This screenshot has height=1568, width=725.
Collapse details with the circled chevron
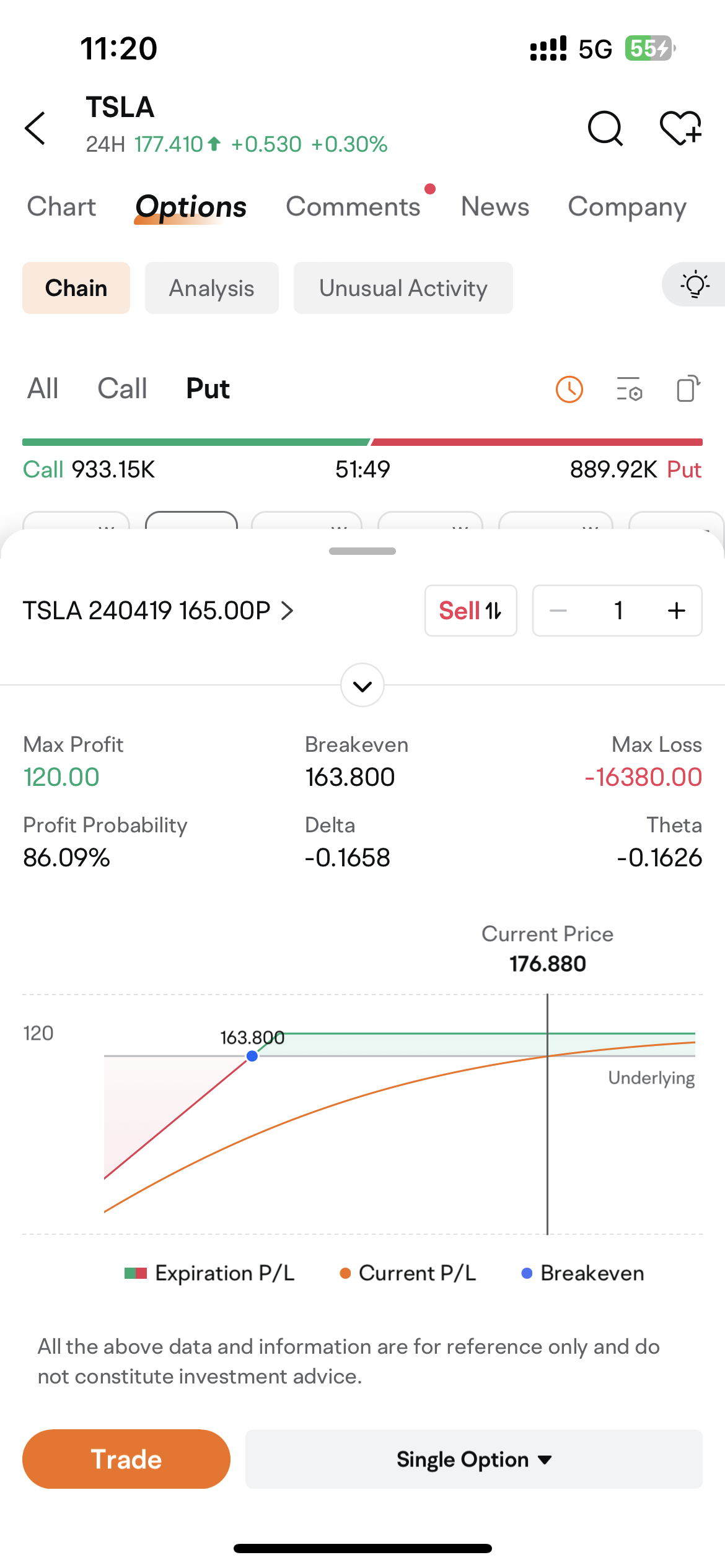(x=362, y=686)
